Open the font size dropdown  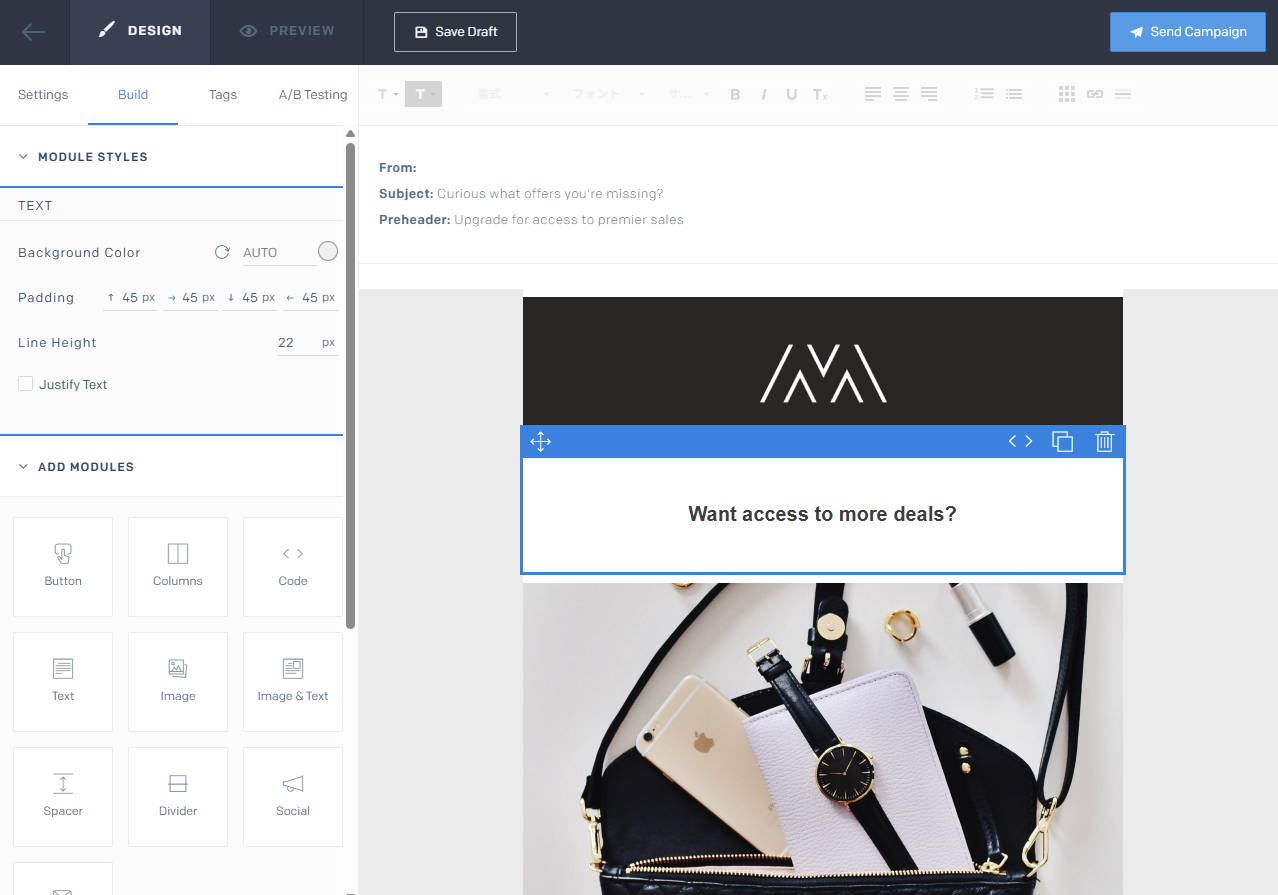click(688, 94)
